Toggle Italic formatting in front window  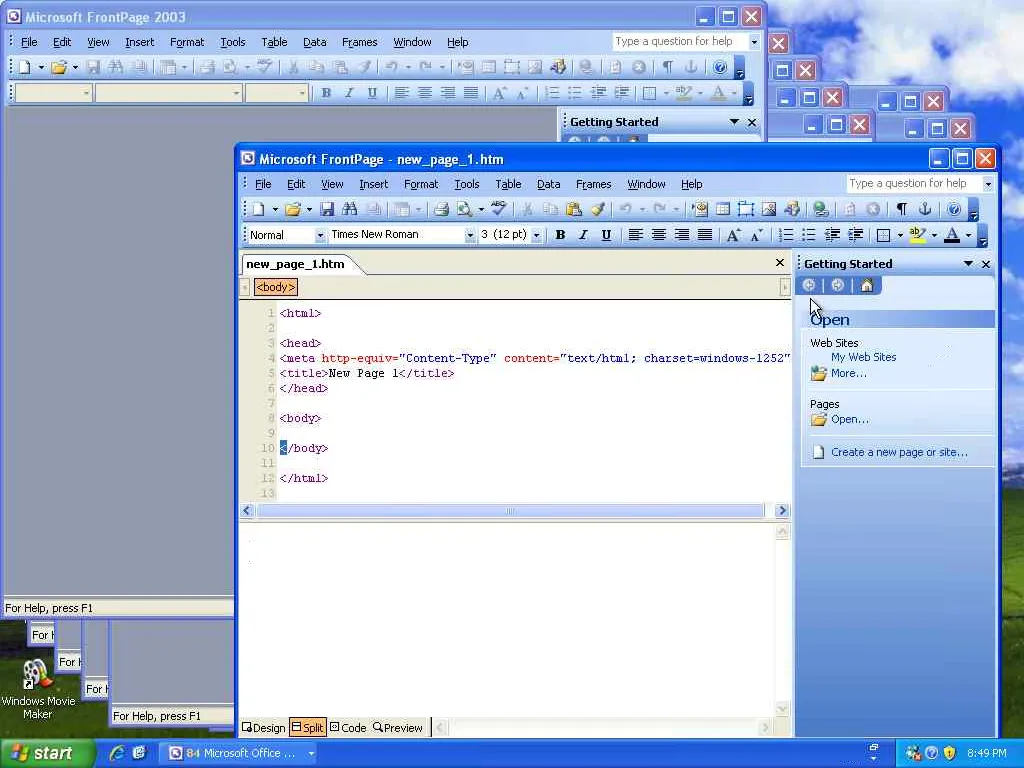point(583,235)
